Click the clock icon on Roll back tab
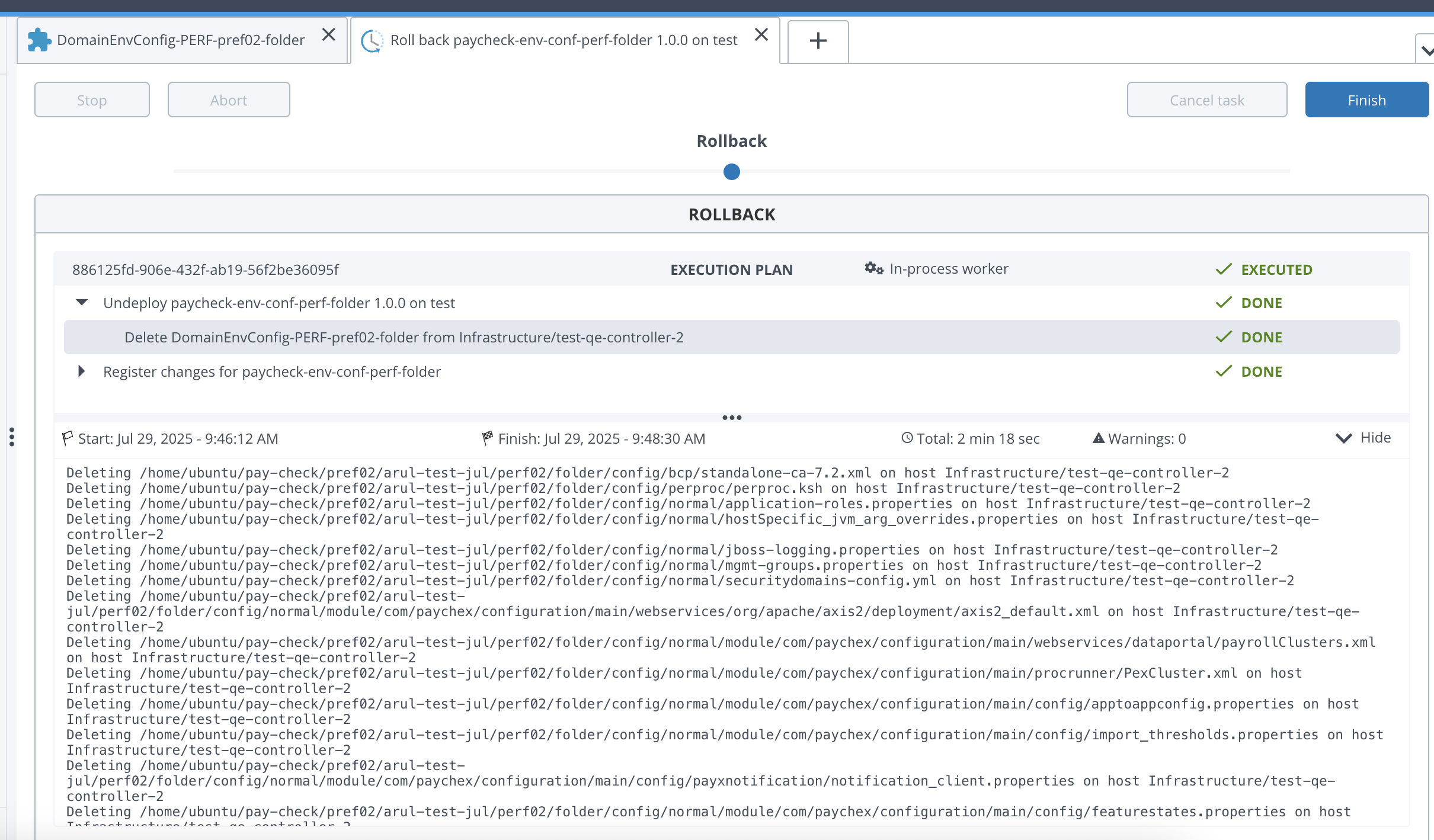Viewport: 1434px width, 840px height. pos(372,40)
